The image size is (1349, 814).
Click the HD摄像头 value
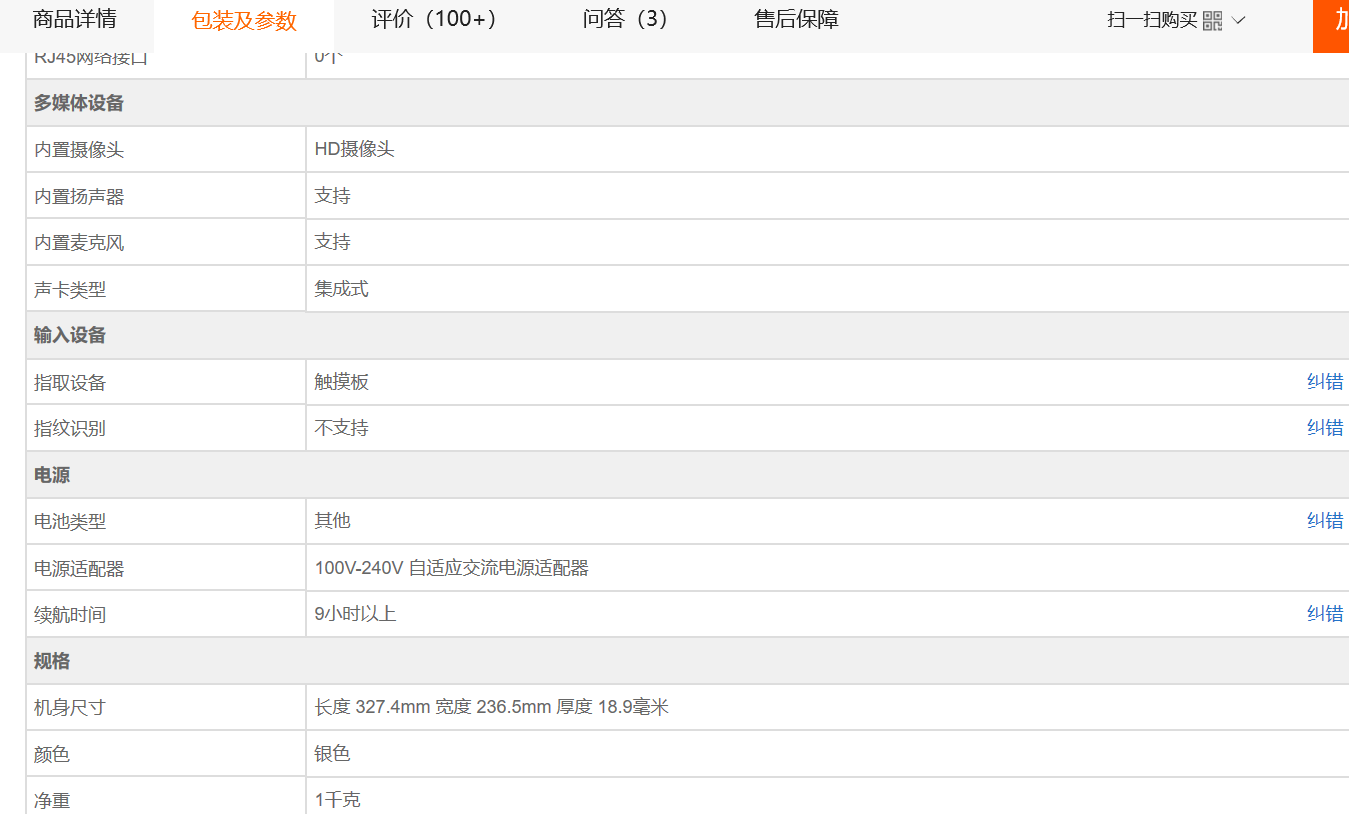pyautogui.click(x=354, y=149)
